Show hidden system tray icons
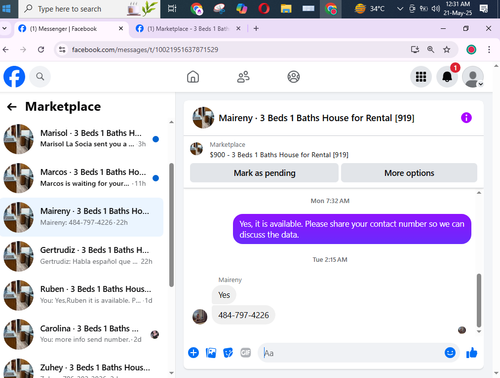The width and height of the screenshot is (500, 378). pyautogui.click(x=400, y=9)
